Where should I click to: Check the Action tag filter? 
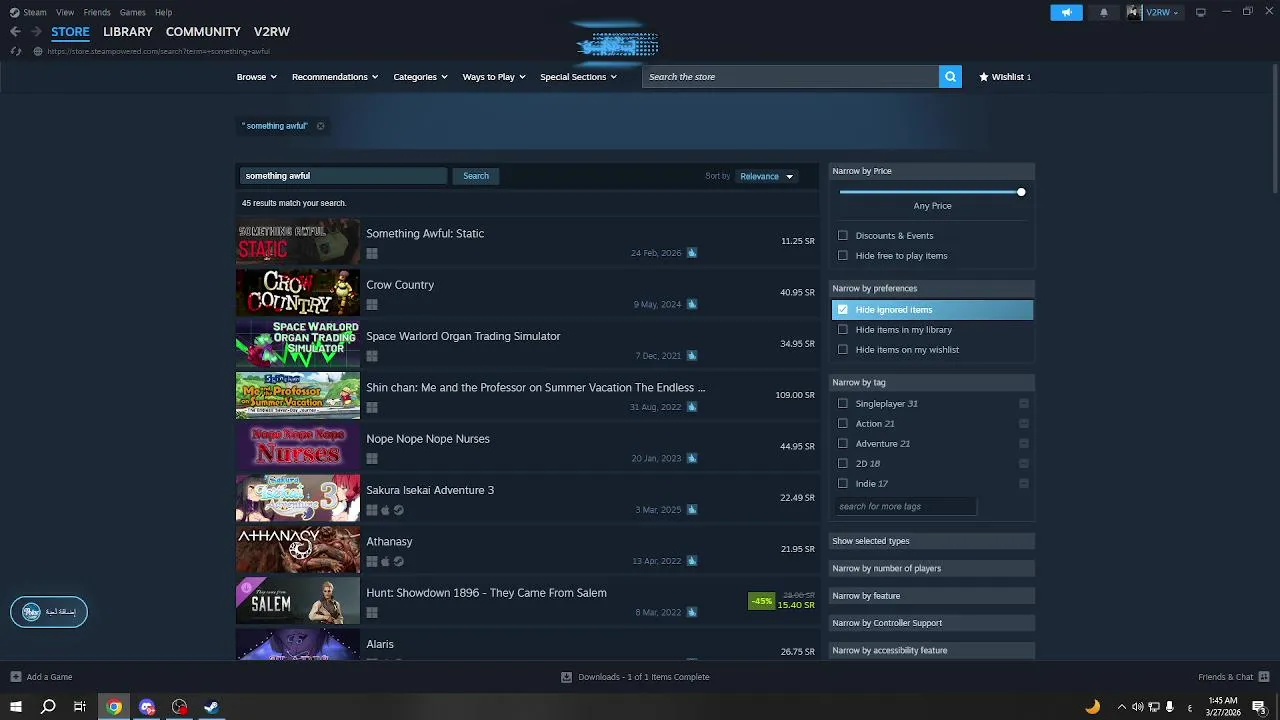(x=843, y=424)
